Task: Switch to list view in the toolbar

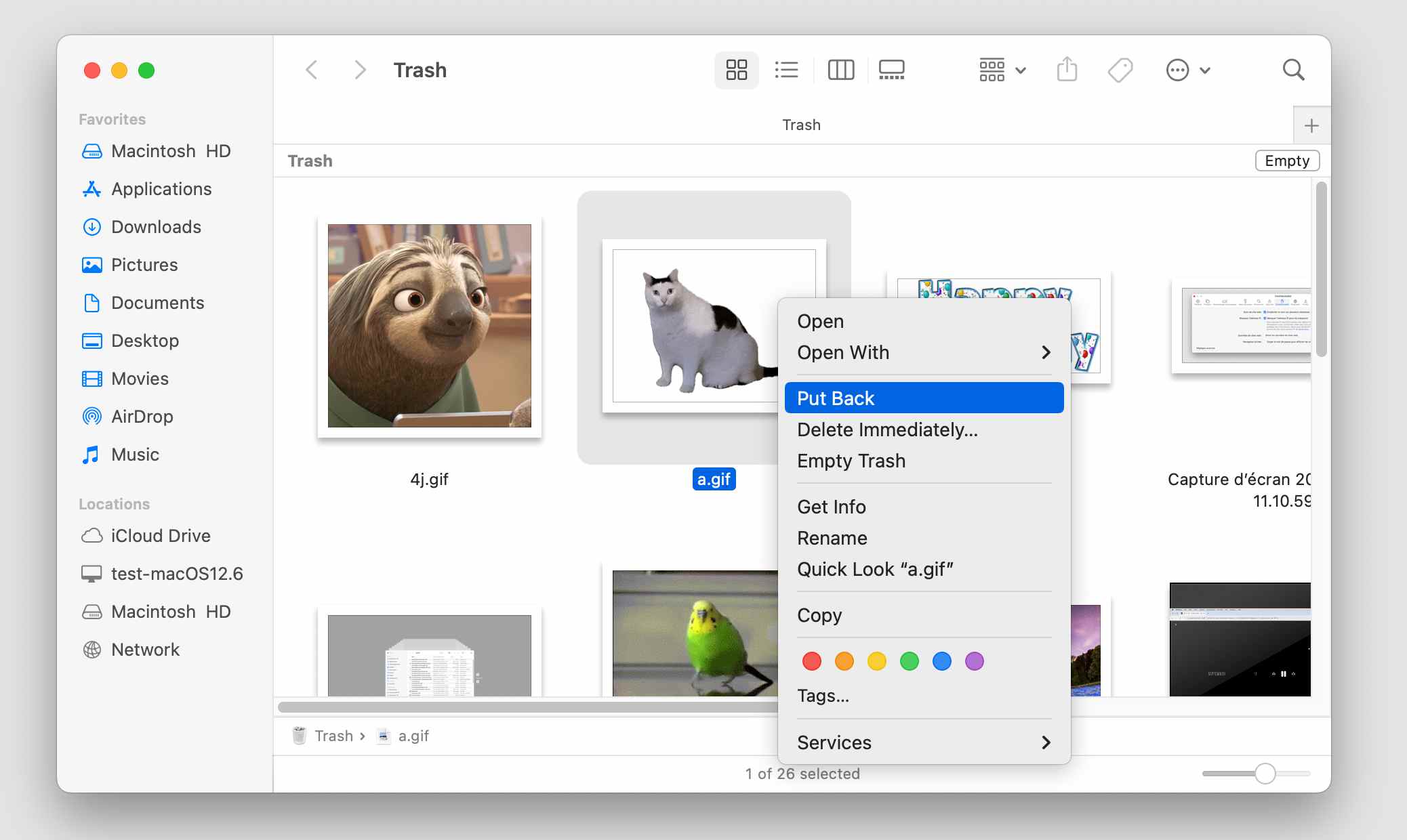Action: click(786, 70)
